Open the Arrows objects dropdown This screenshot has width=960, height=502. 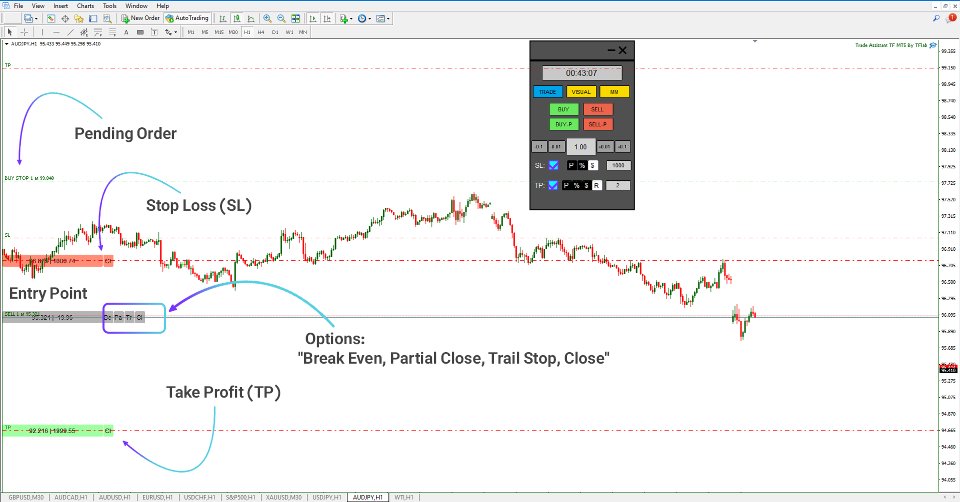[171, 32]
